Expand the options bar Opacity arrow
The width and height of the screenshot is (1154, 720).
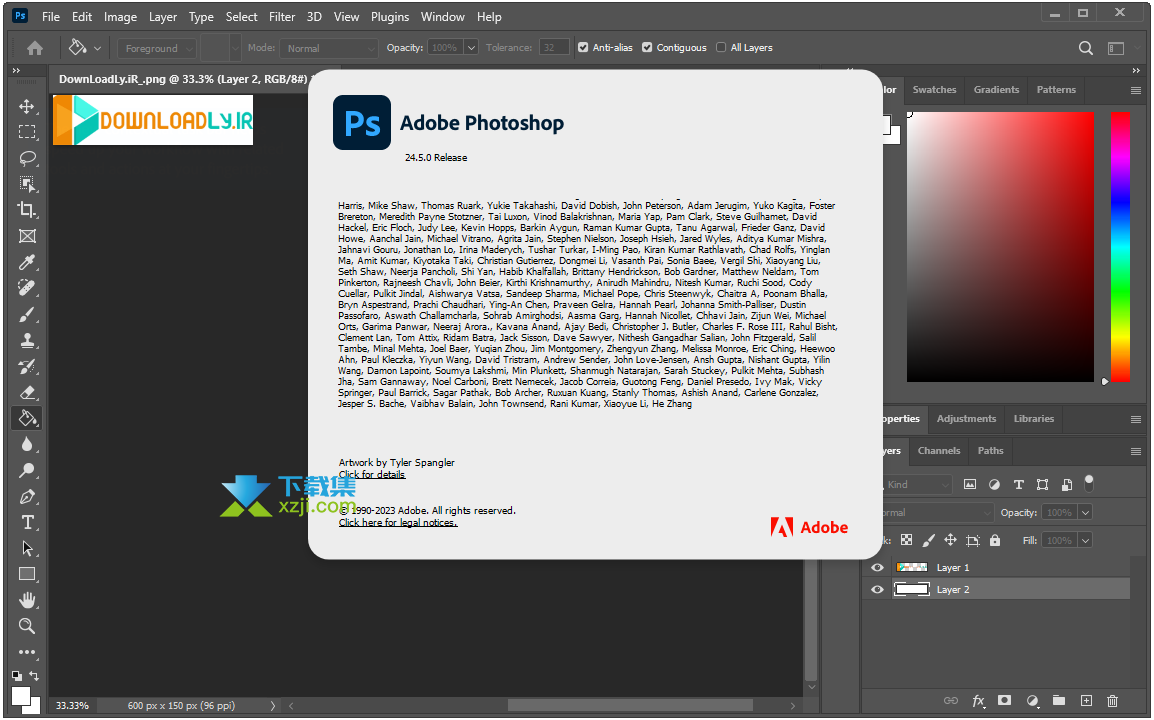[471, 48]
